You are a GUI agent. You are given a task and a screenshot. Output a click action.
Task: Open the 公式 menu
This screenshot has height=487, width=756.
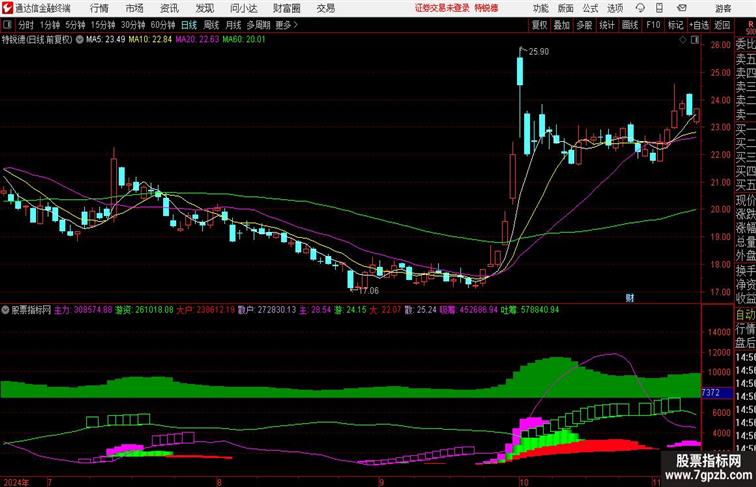[590, 8]
